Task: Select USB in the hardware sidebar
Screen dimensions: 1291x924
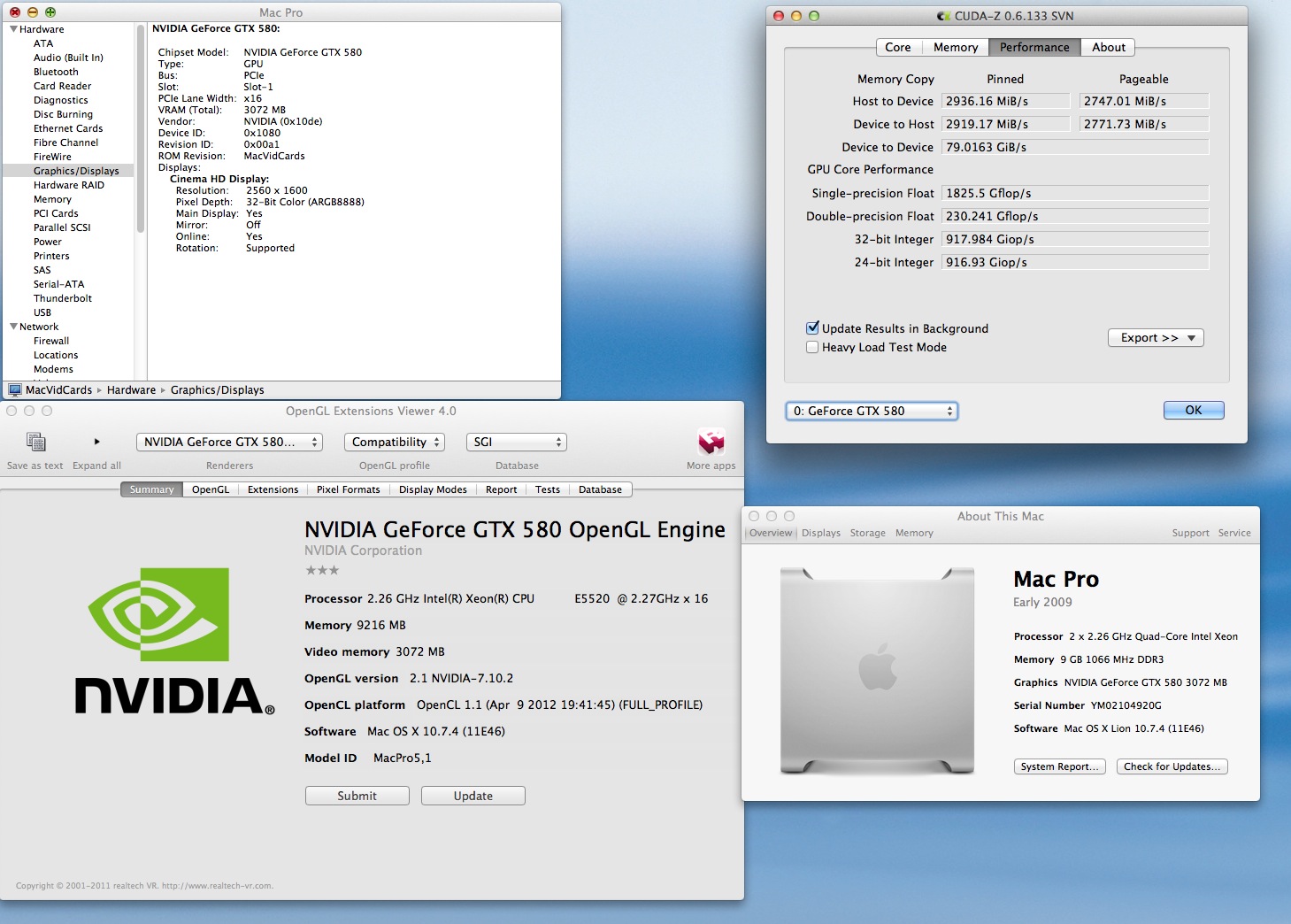Action: [x=42, y=312]
